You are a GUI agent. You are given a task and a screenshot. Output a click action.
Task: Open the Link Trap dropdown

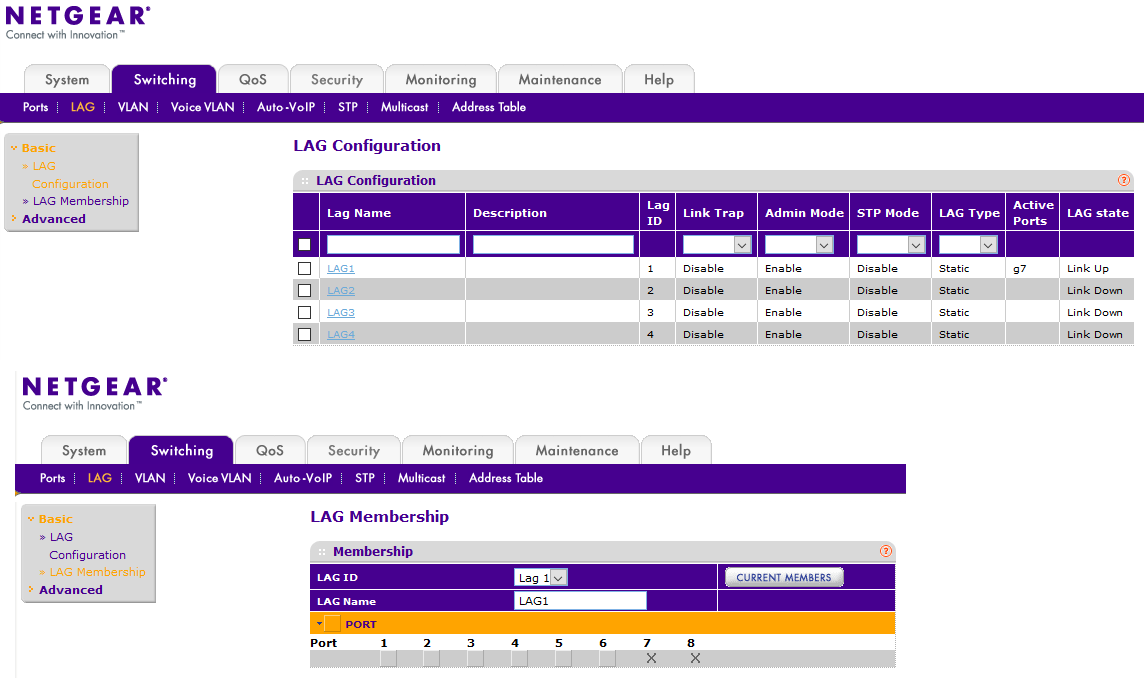pos(716,244)
